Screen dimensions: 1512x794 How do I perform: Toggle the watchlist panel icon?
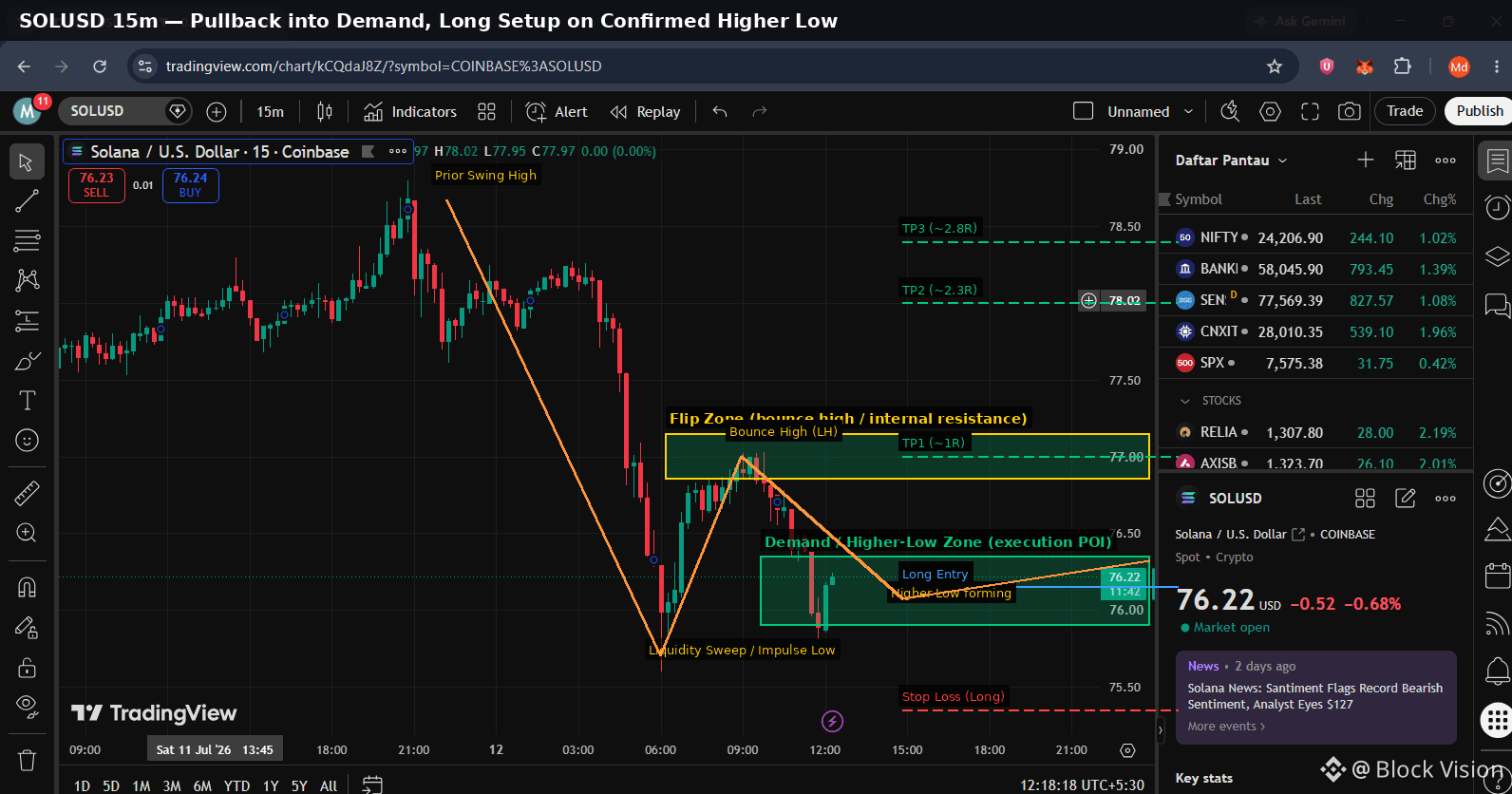[1497, 161]
